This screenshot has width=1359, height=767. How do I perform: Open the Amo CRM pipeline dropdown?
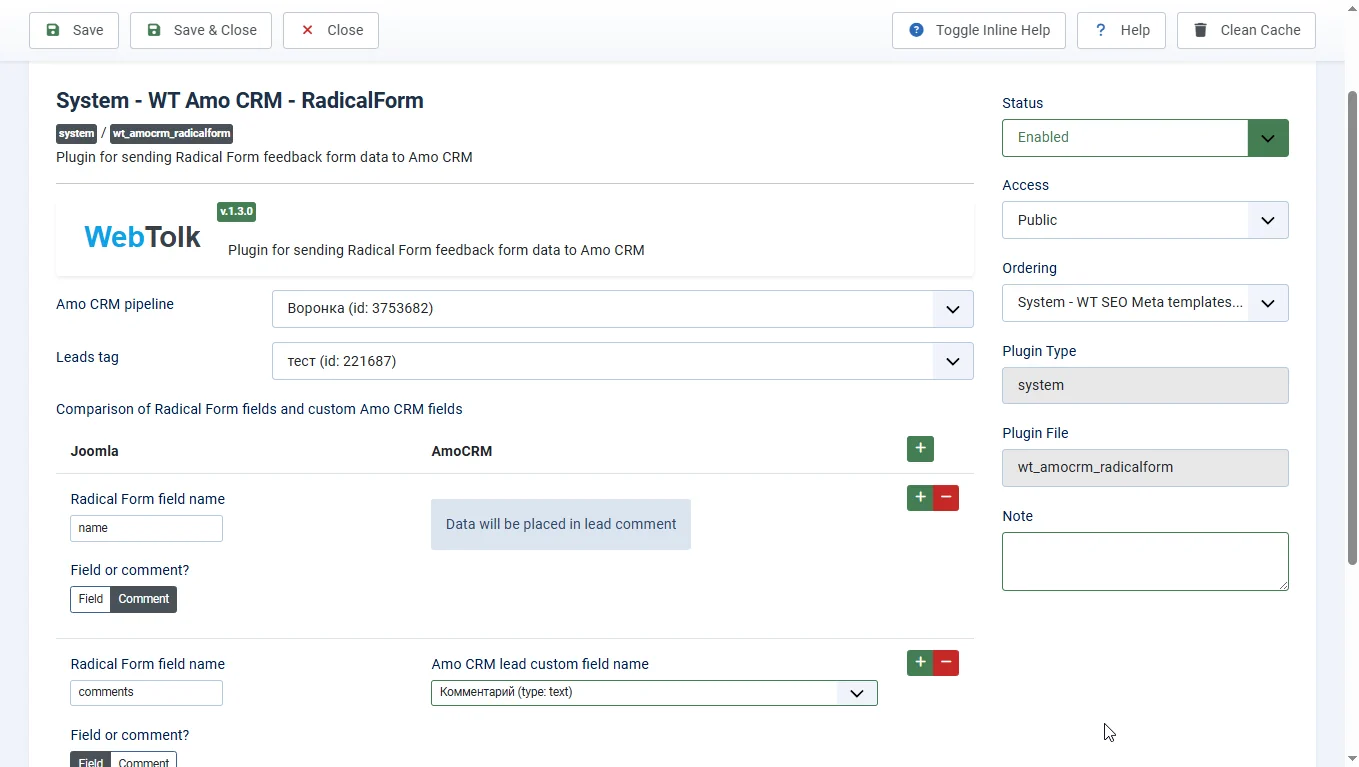pos(622,309)
